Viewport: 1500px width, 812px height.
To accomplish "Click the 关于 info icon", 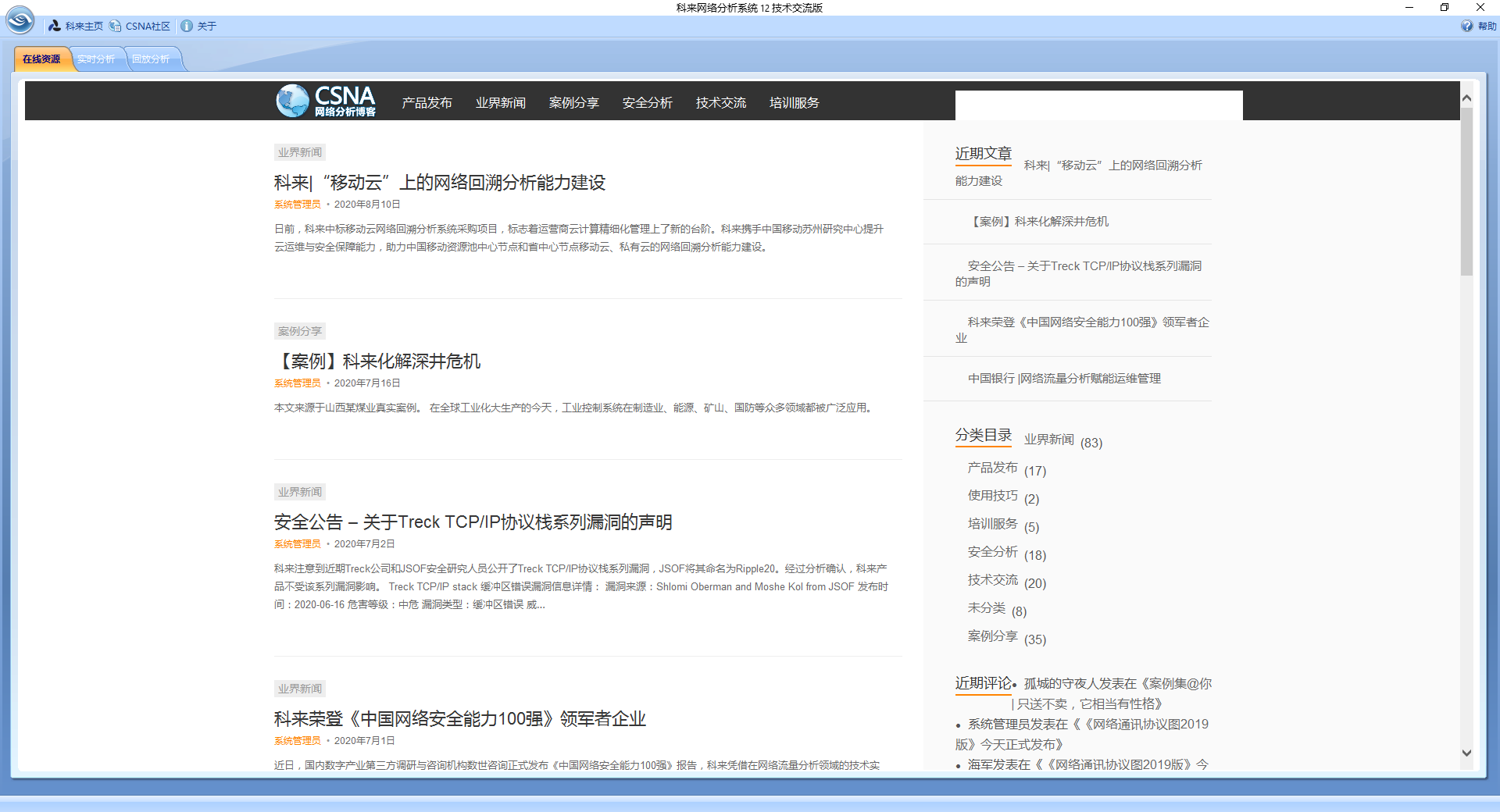I will [187, 26].
